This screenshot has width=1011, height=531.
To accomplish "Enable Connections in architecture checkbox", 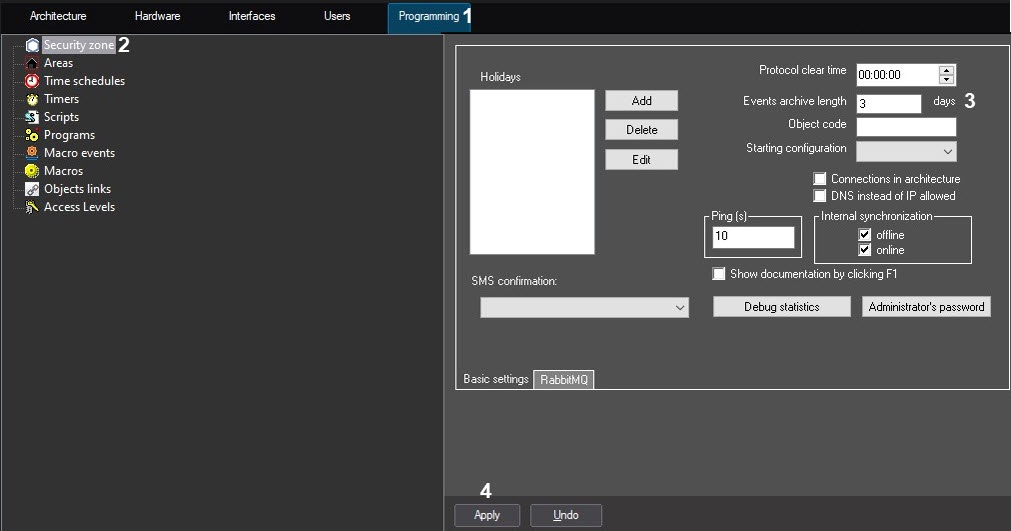I will point(821,179).
